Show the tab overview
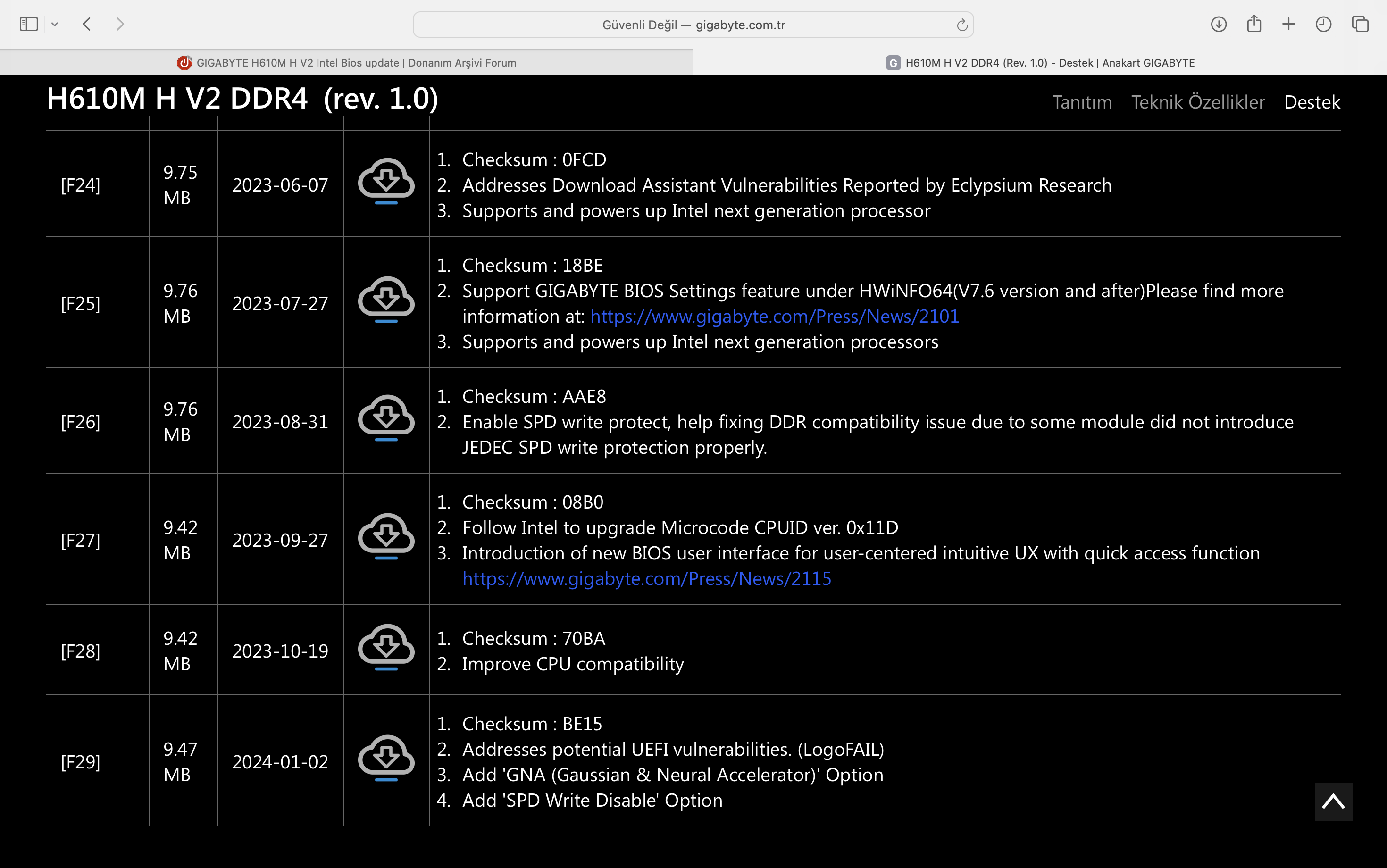 click(1360, 24)
